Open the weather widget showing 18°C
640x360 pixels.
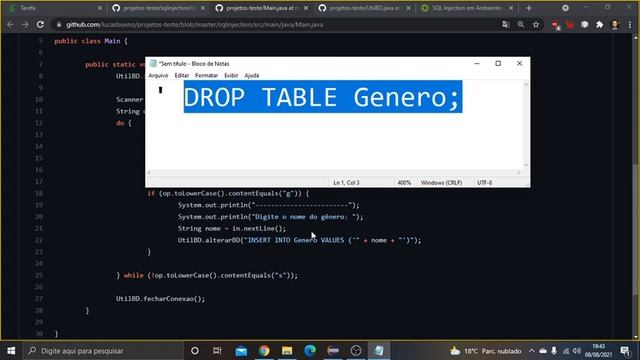[485, 351]
